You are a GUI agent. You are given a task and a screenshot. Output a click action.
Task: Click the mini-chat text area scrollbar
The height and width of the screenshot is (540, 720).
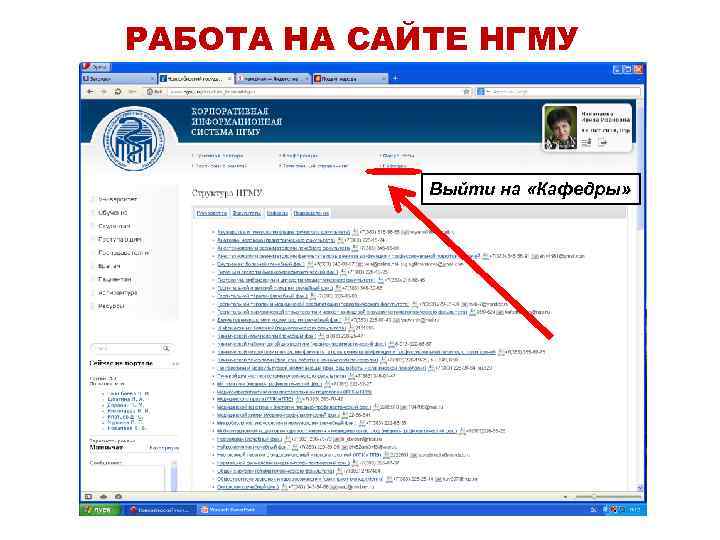click(174, 477)
